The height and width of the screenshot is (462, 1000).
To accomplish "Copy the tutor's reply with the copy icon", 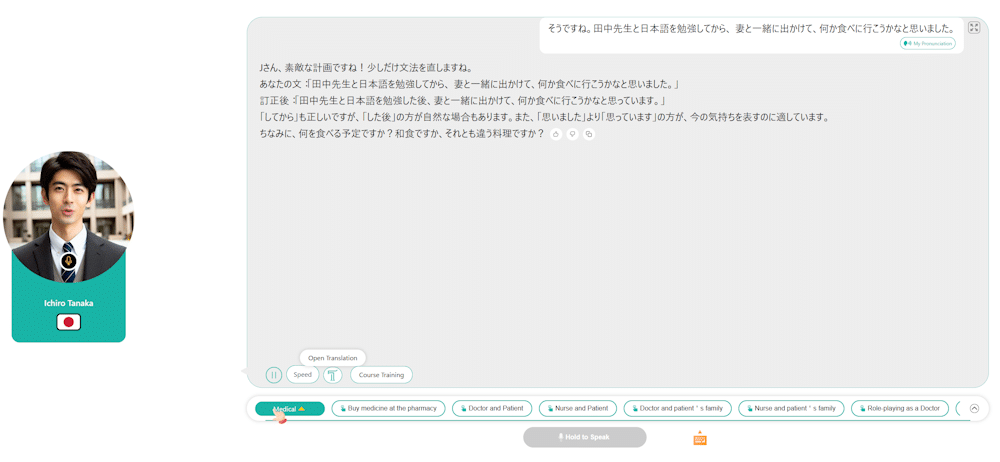I will point(589,134).
